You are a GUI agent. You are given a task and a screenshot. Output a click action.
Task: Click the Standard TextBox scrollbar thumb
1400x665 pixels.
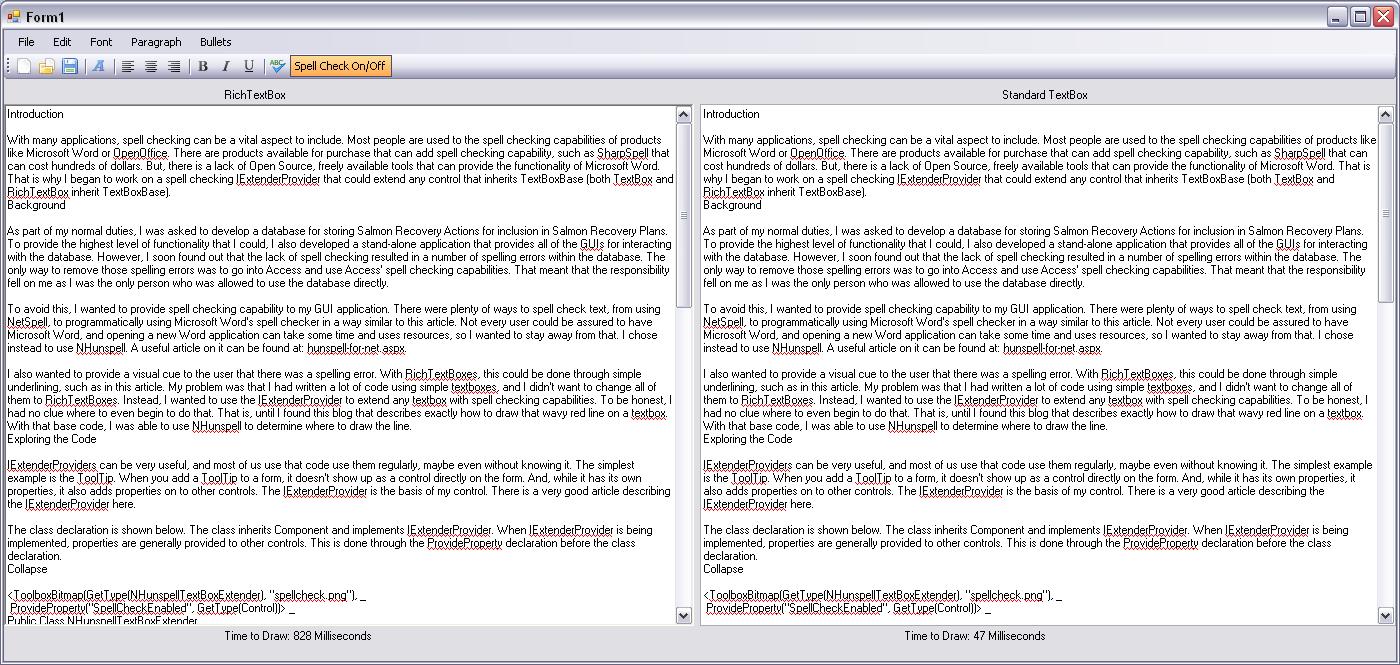click(x=1385, y=213)
